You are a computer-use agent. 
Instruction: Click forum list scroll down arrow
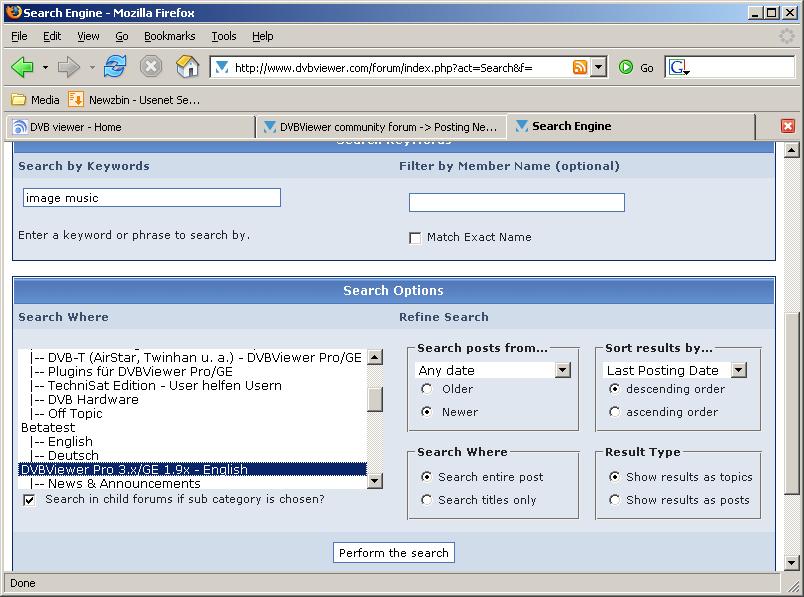click(x=375, y=481)
